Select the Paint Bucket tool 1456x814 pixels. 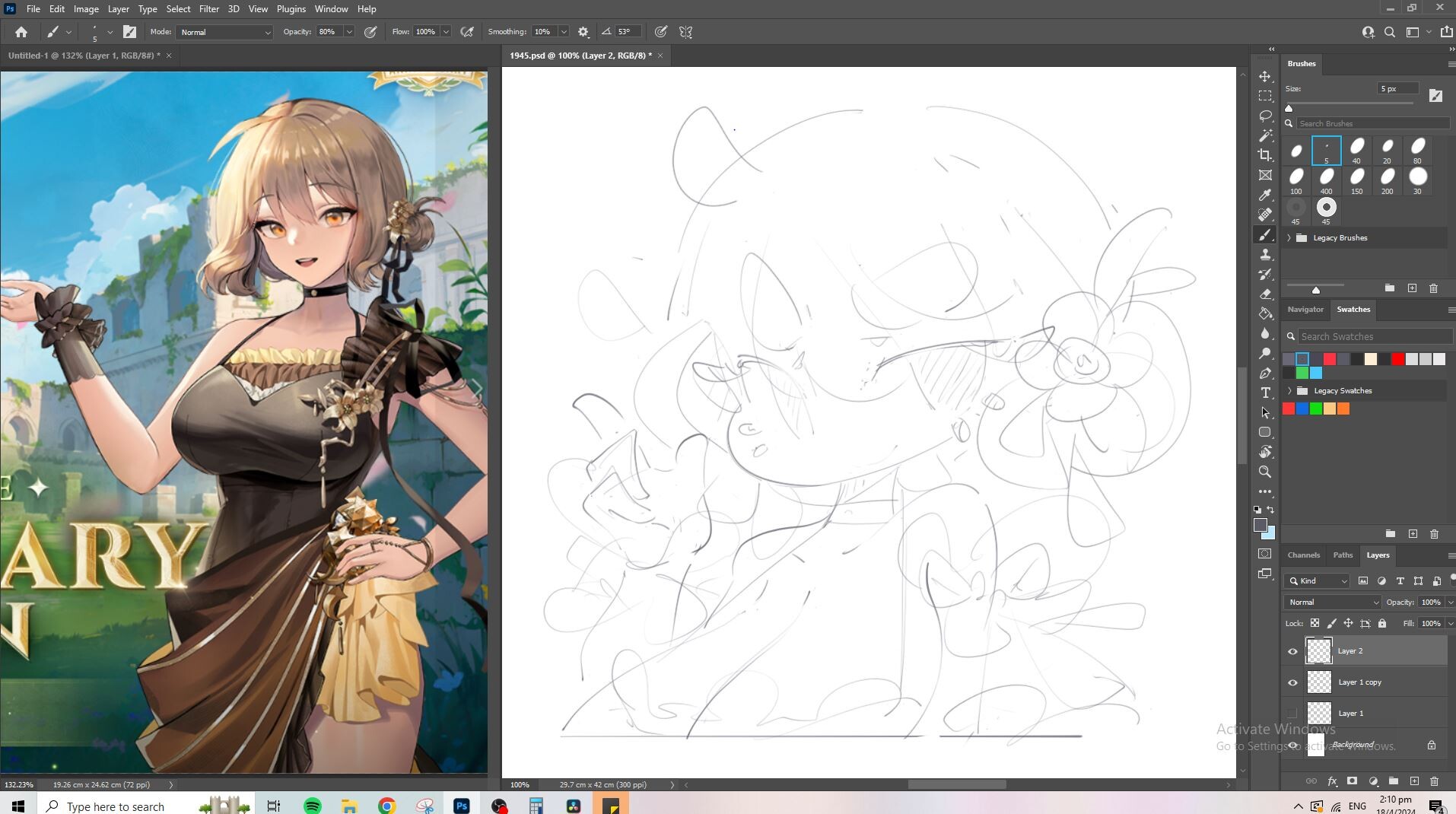[x=1265, y=313]
